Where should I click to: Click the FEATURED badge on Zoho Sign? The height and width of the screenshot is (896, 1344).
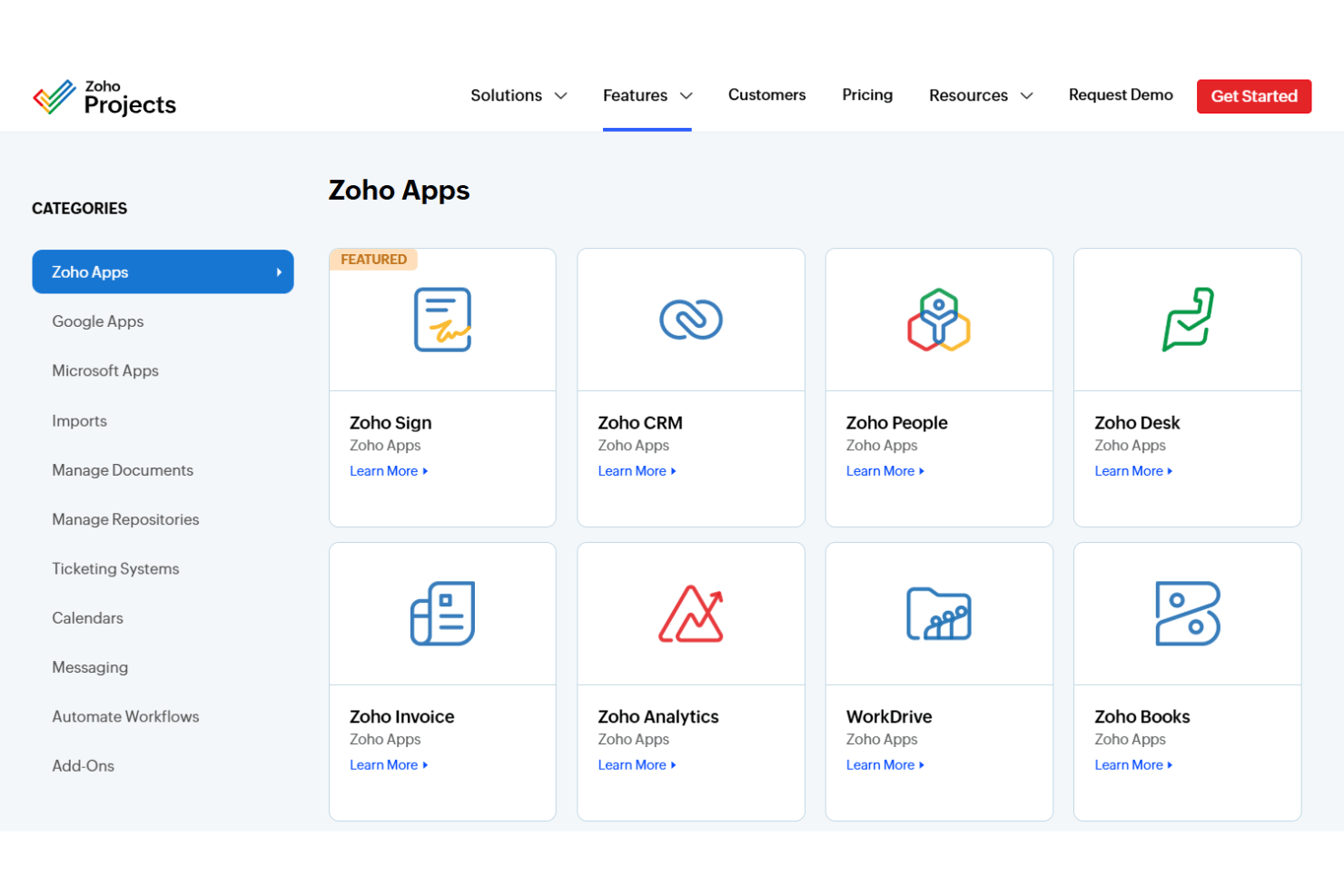373,260
